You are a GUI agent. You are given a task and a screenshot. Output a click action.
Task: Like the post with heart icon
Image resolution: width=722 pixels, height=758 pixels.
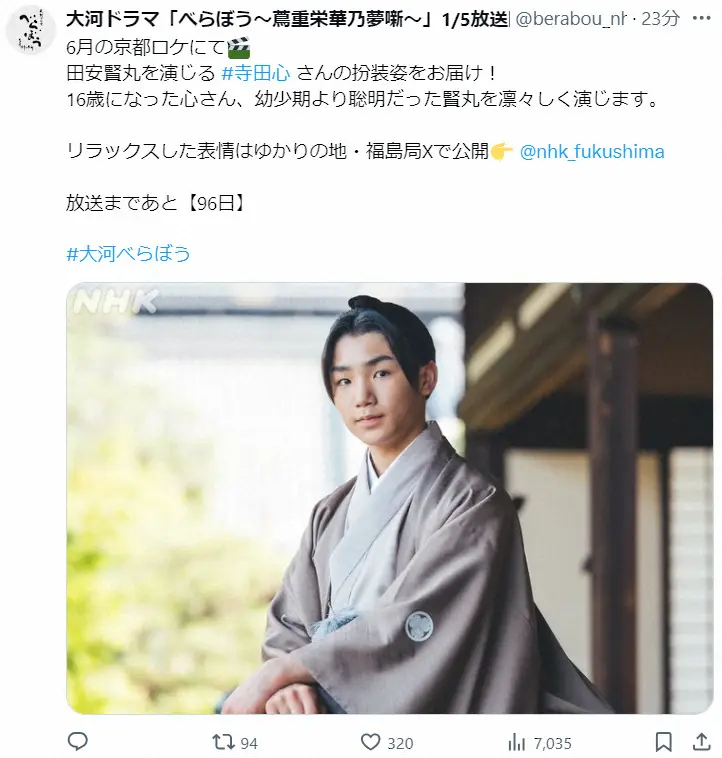(371, 742)
